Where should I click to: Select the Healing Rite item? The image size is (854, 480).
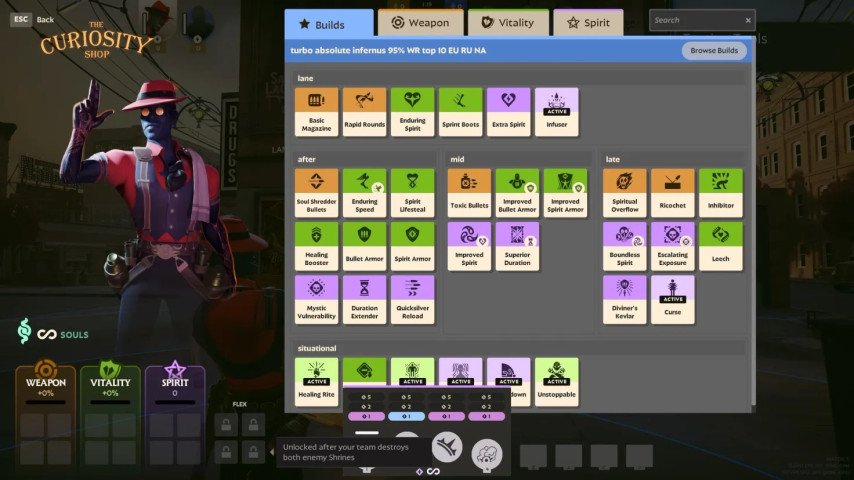pos(316,381)
